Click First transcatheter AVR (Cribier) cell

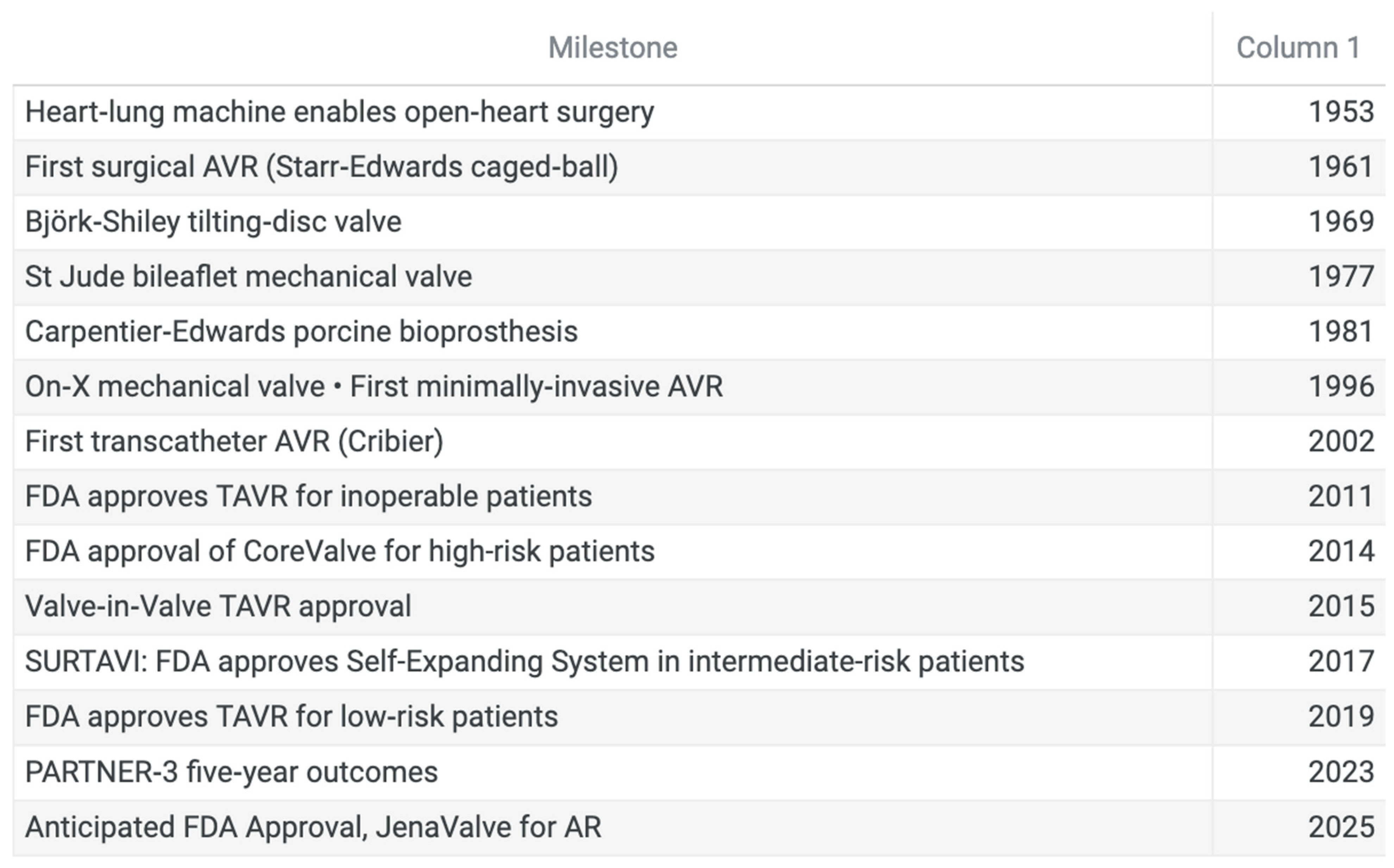234,441
